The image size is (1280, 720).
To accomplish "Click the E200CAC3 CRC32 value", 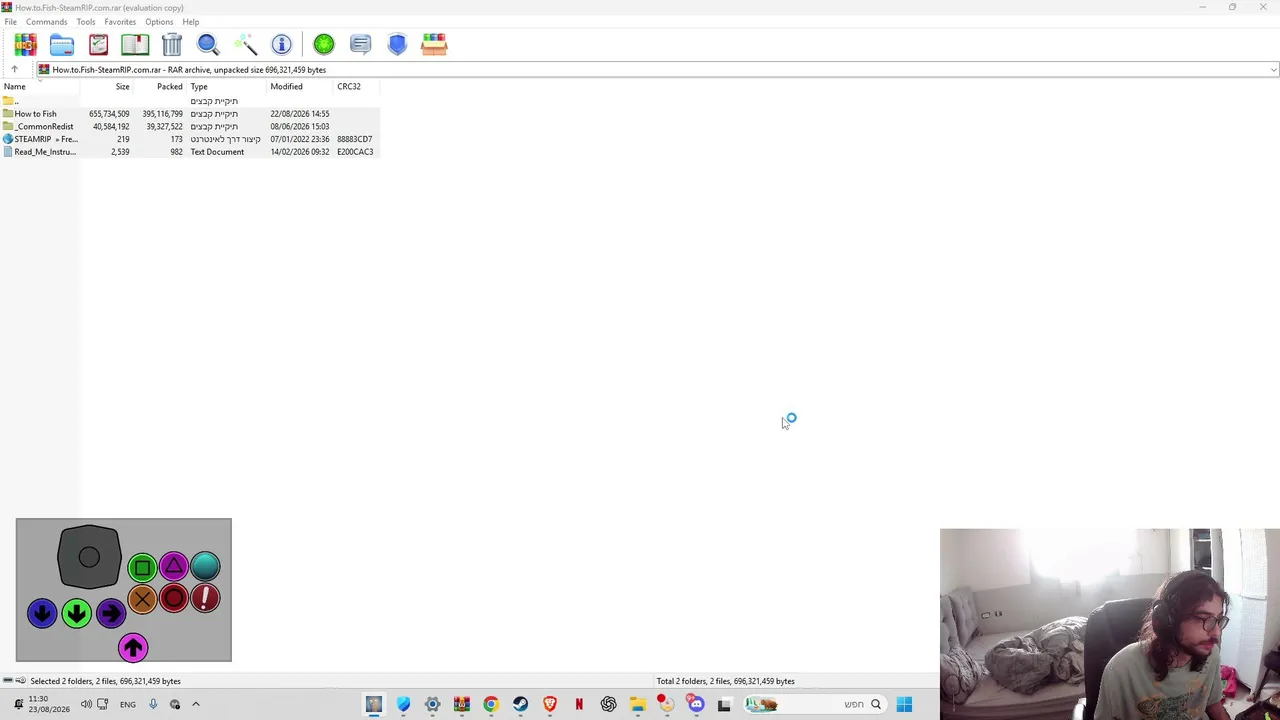I will [355, 152].
